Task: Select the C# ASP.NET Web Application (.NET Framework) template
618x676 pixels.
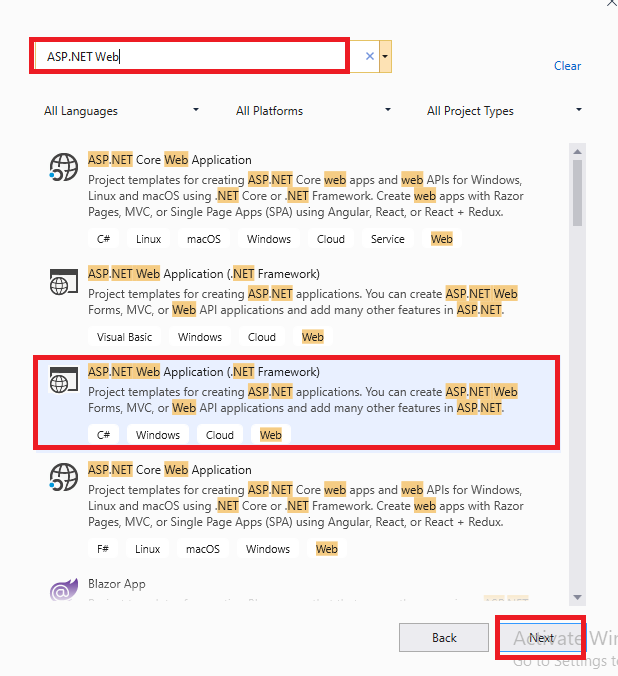Action: (296, 402)
